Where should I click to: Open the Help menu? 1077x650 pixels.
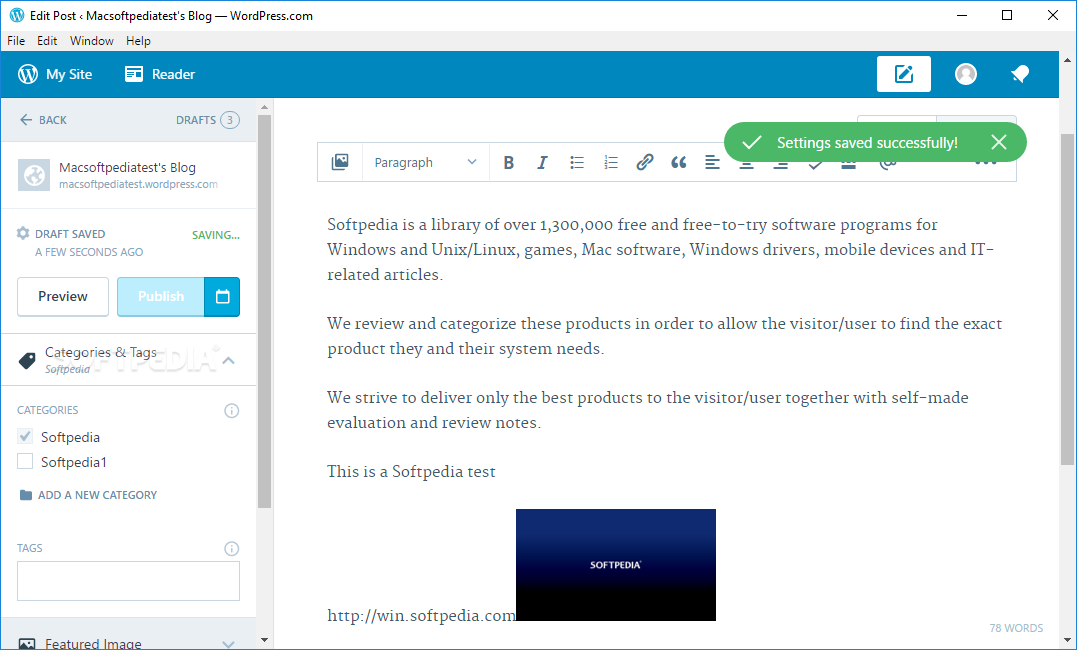(x=138, y=41)
